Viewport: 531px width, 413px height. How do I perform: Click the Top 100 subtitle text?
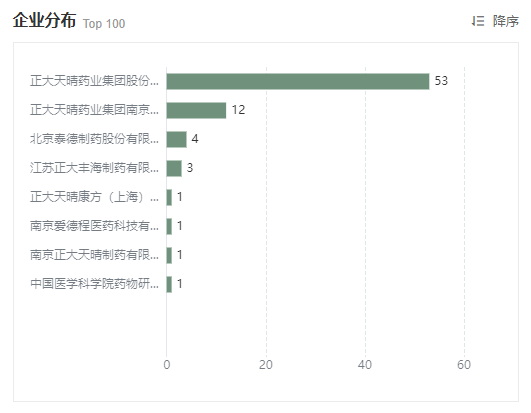(104, 24)
